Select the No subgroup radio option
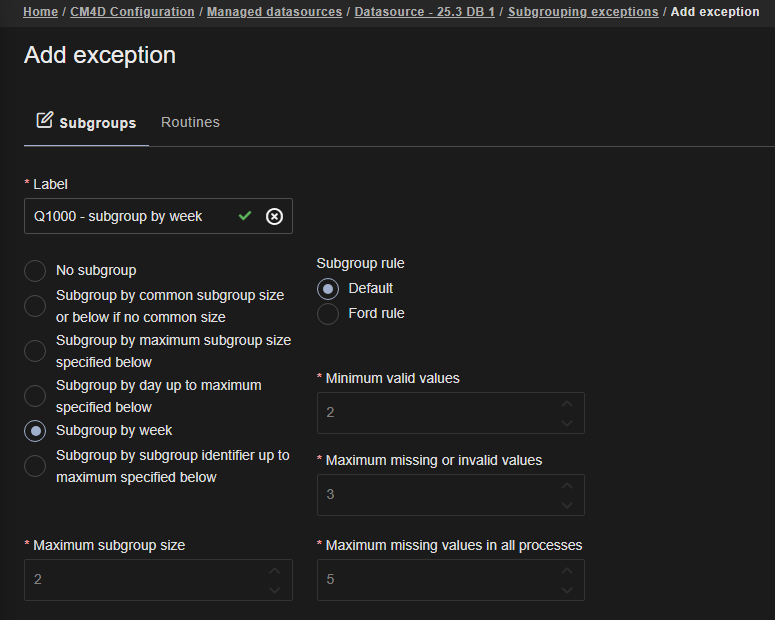The height and width of the screenshot is (620, 775). (35, 271)
